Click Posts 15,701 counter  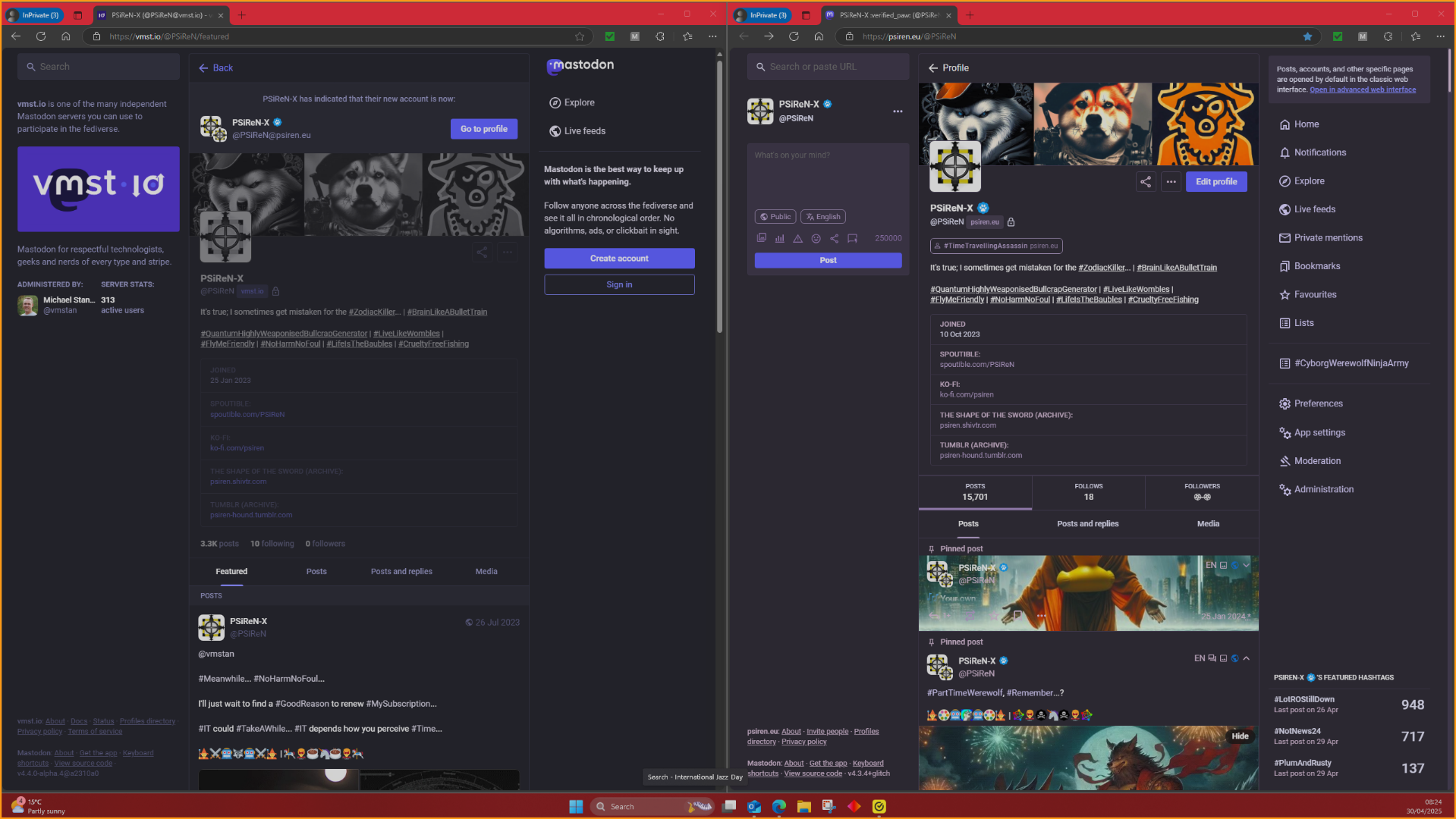point(975,492)
